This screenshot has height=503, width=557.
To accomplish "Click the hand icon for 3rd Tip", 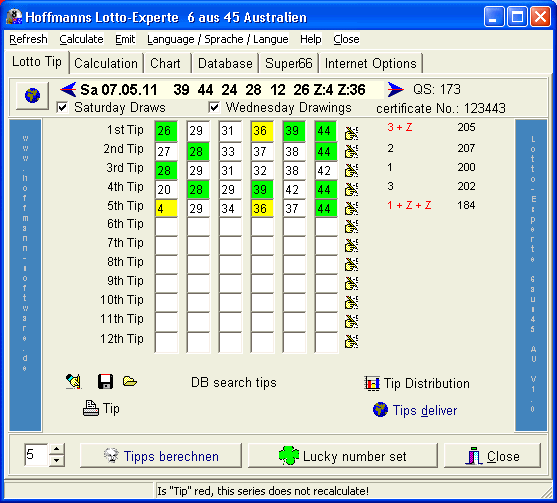I will coord(351,171).
